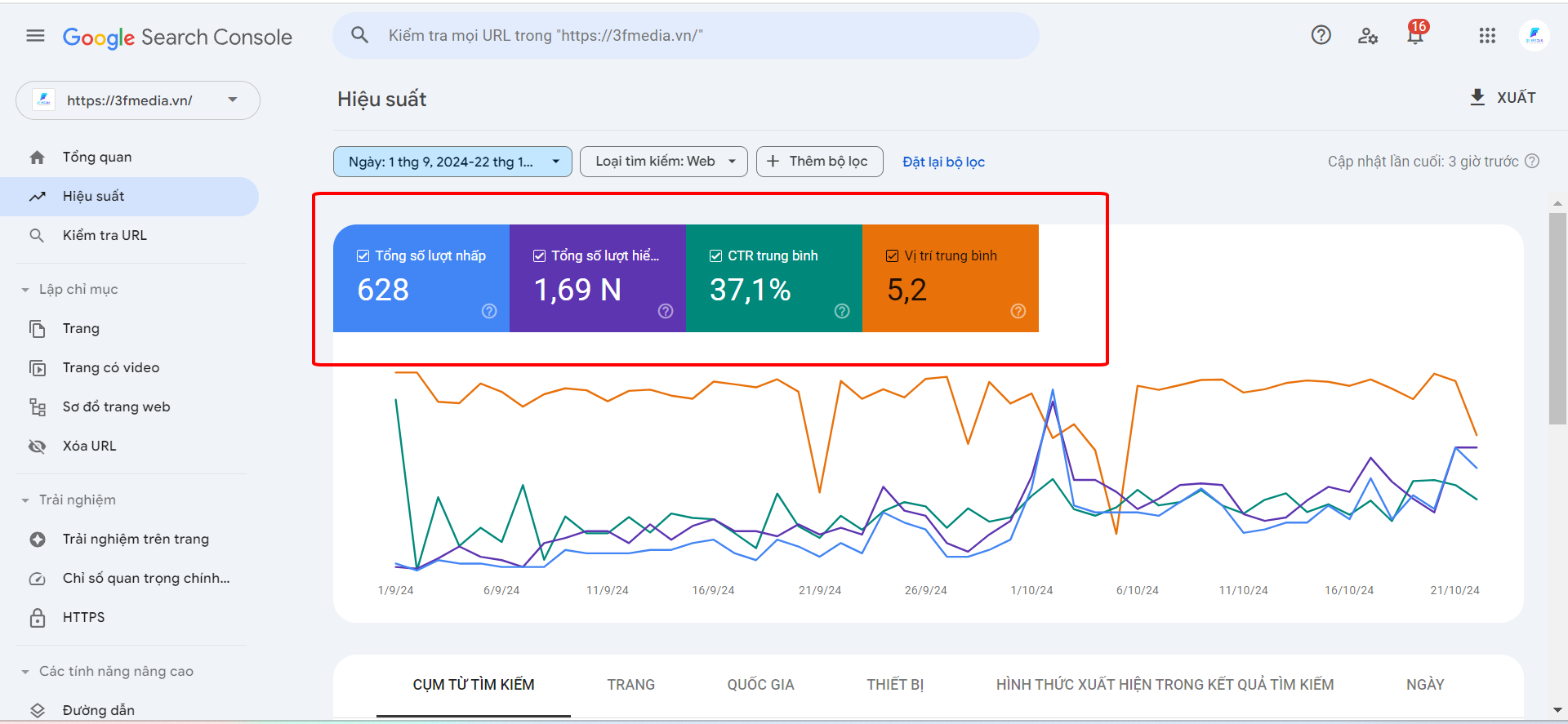Switch to HÌNH THỨC XUẤT HIỆN tab
Viewport: 1568px width, 724px height.
(x=1165, y=685)
